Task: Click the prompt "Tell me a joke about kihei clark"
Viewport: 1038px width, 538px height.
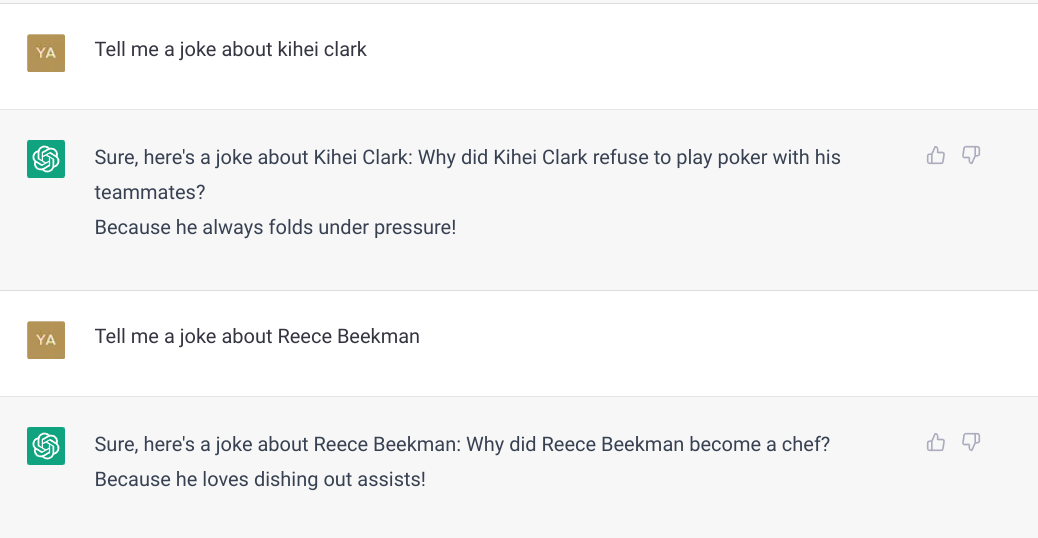Action: (230, 49)
